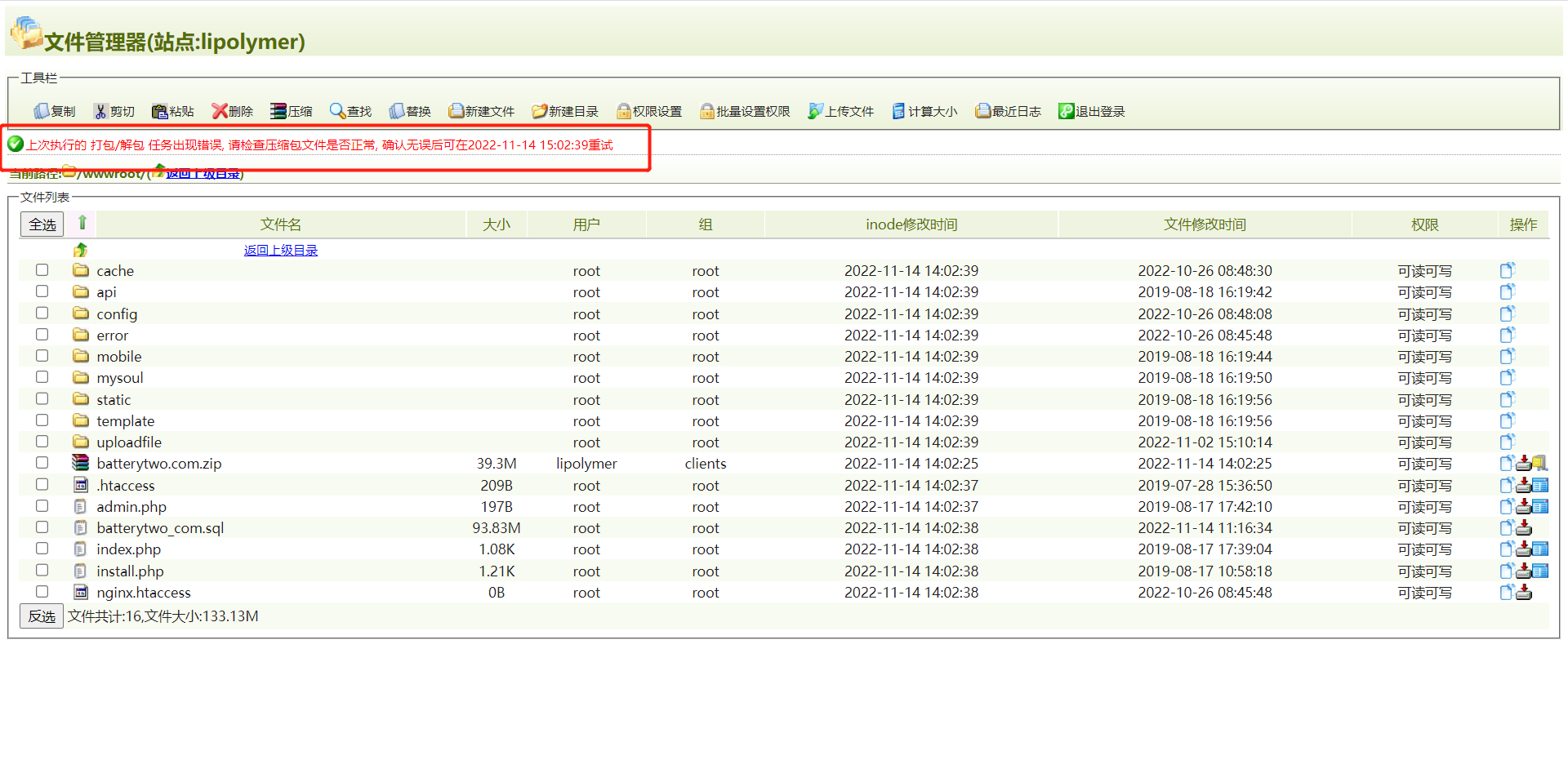This screenshot has height=769, width=1568.
Task: Click the 压缩 (compress) toolbar item
Action: 292,111
